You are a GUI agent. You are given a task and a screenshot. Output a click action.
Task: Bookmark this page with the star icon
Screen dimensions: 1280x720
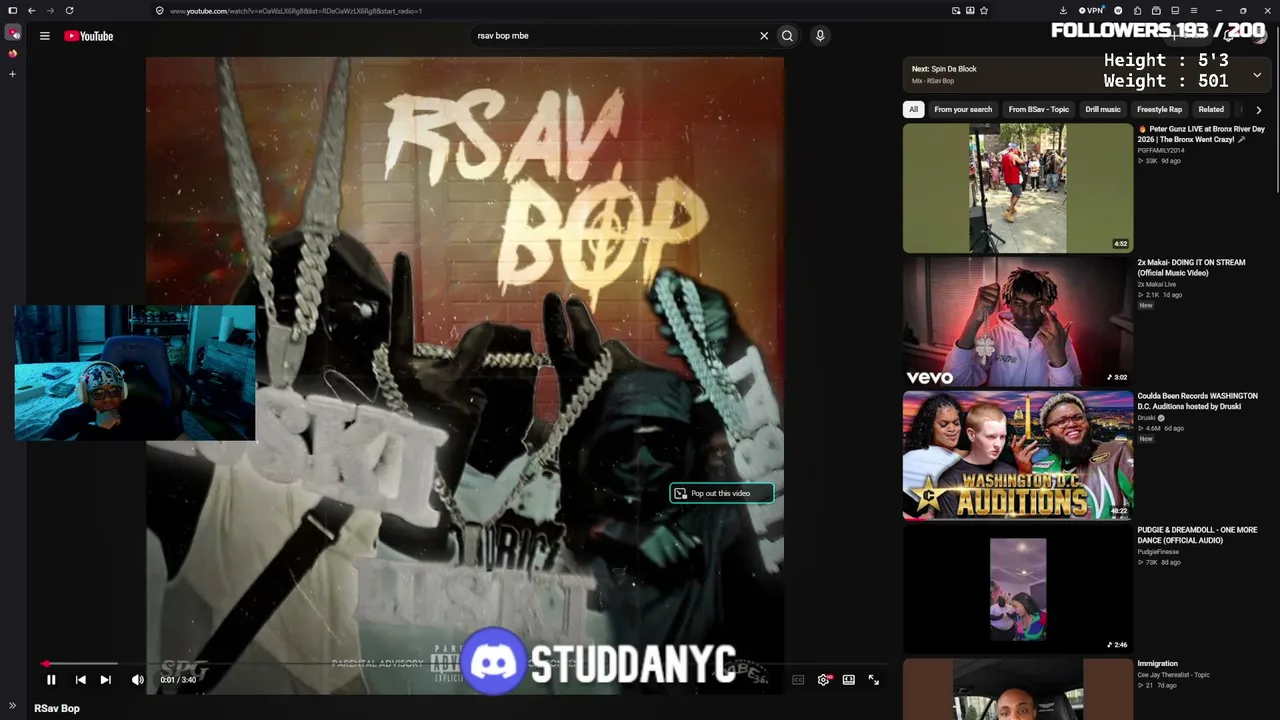tap(984, 11)
